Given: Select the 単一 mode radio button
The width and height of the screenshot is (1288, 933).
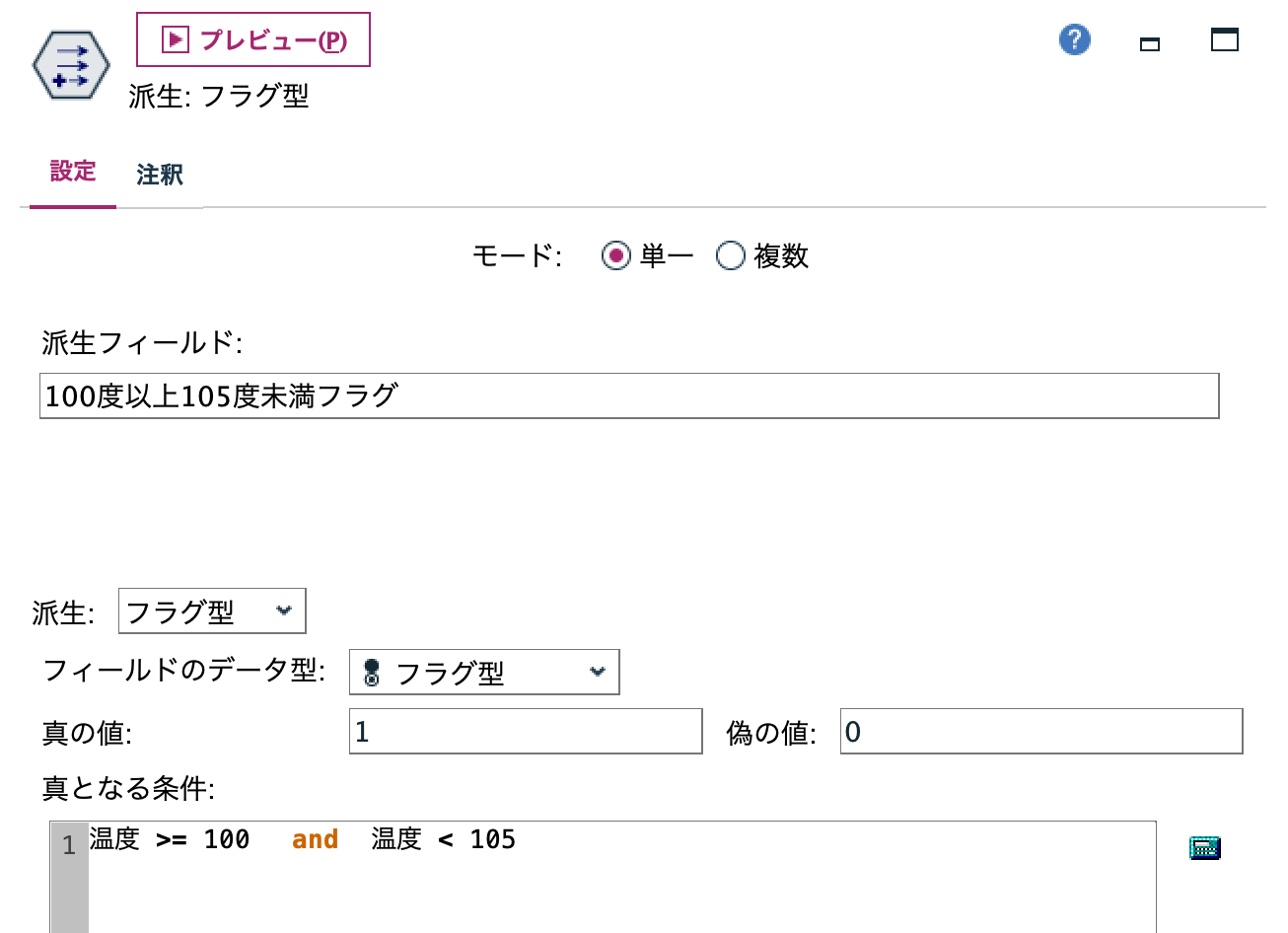Looking at the screenshot, I should (616, 255).
